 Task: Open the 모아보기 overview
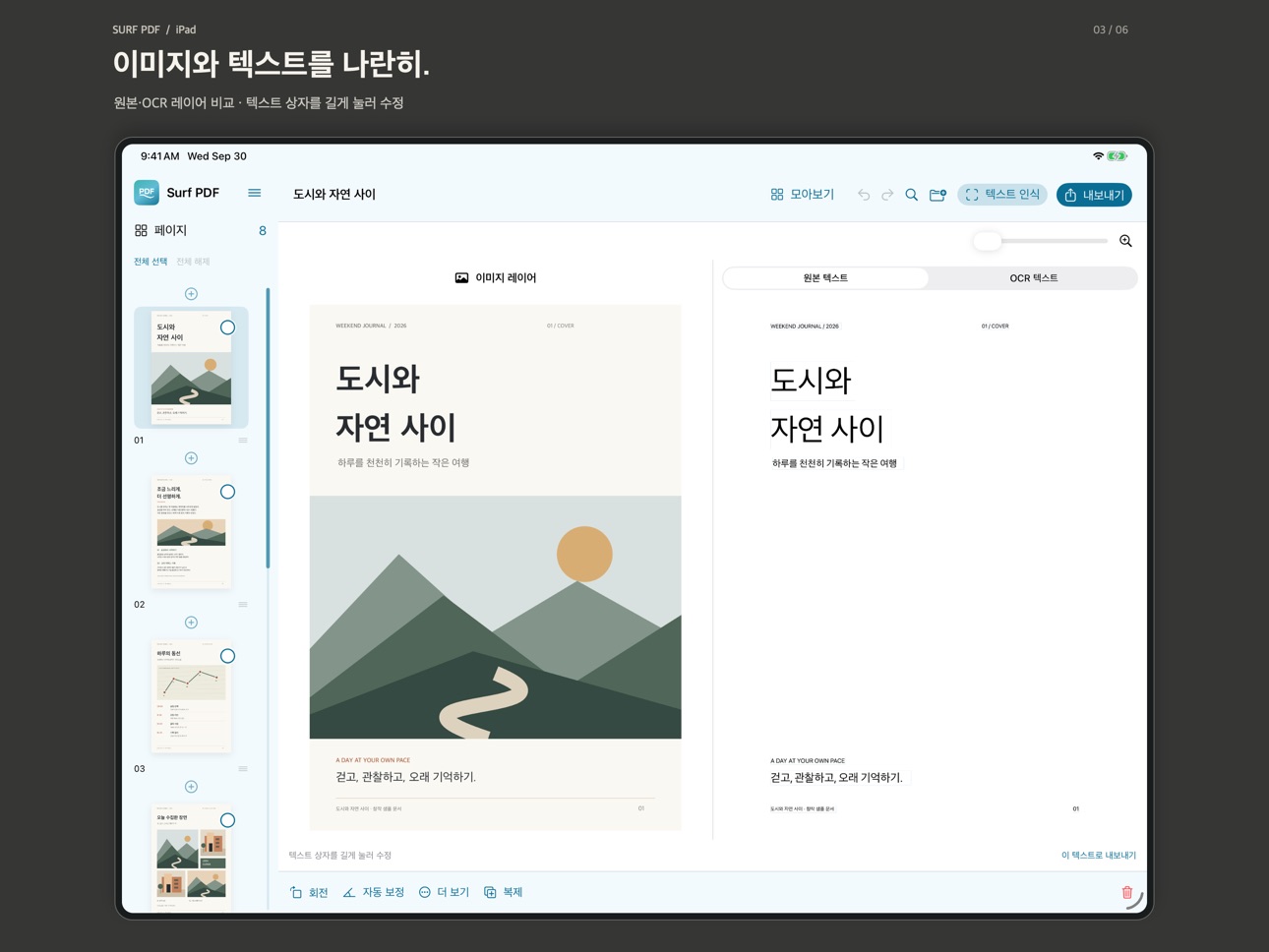coord(803,195)
